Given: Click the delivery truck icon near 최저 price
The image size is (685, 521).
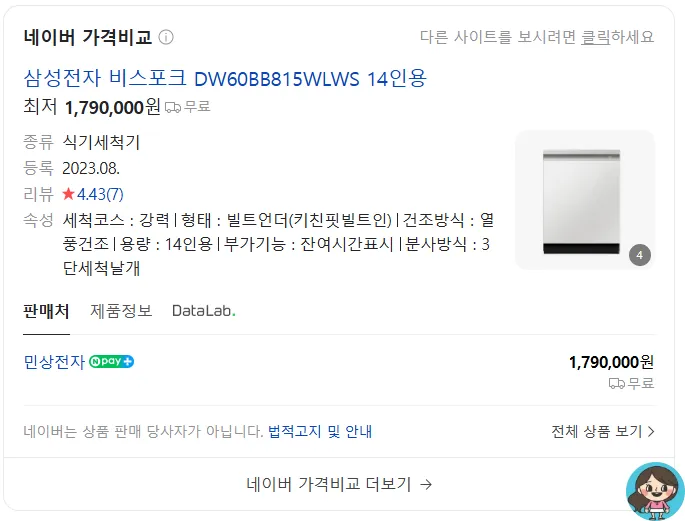Looking at the screenshot, I should pos(173,107).
